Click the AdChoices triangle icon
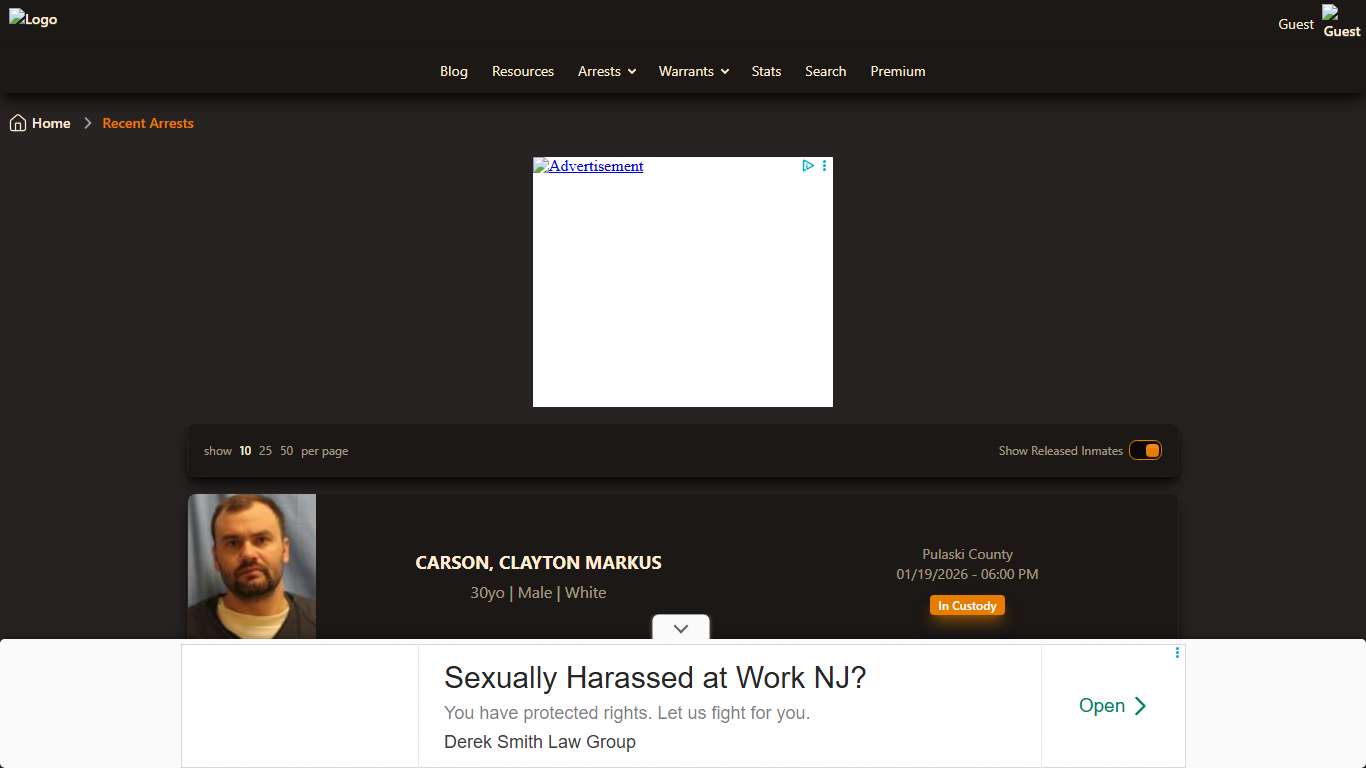Image resolution: width=1366 pixels, height=768 pixels. click(808, 166)
